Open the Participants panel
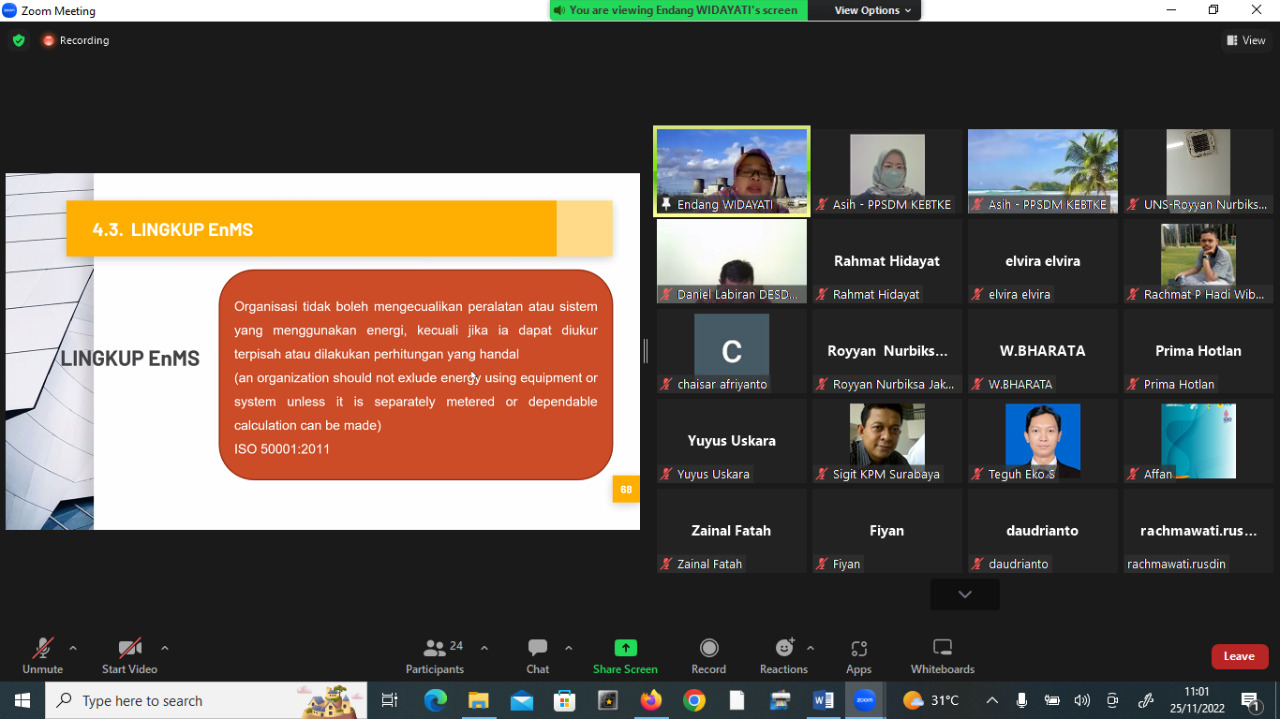This screenshot has height=719, width=1280. tap(435, 656)
